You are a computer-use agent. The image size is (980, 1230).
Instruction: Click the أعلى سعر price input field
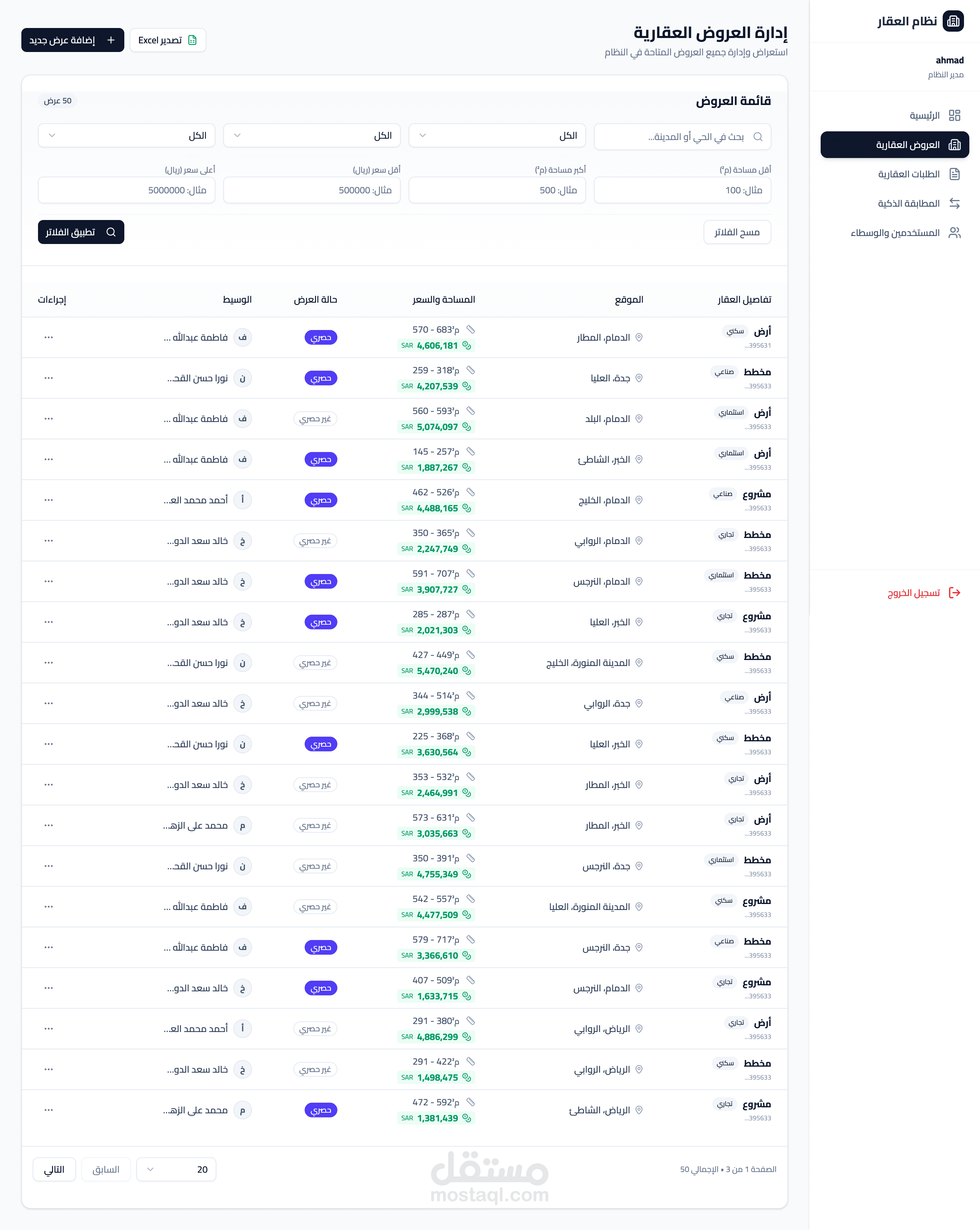(x=126, y=190)
